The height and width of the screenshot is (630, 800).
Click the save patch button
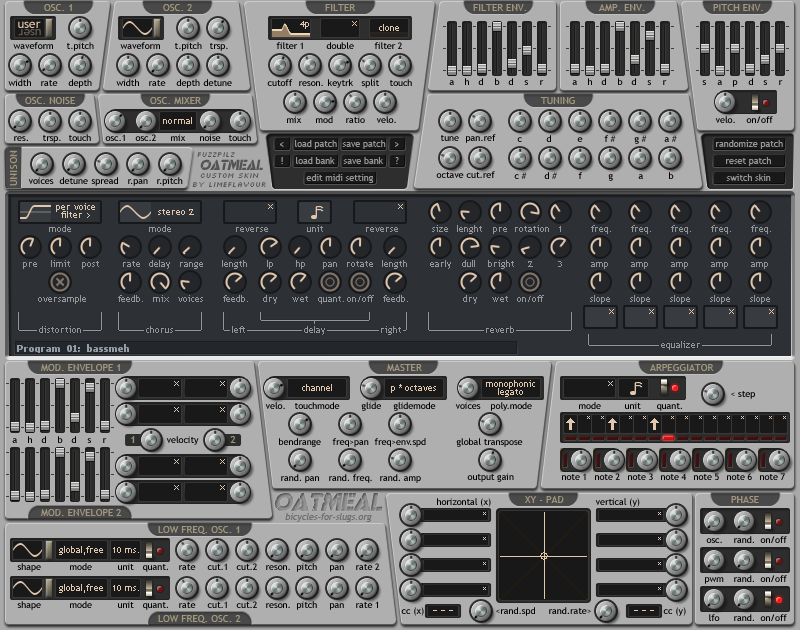click(363, 144)
